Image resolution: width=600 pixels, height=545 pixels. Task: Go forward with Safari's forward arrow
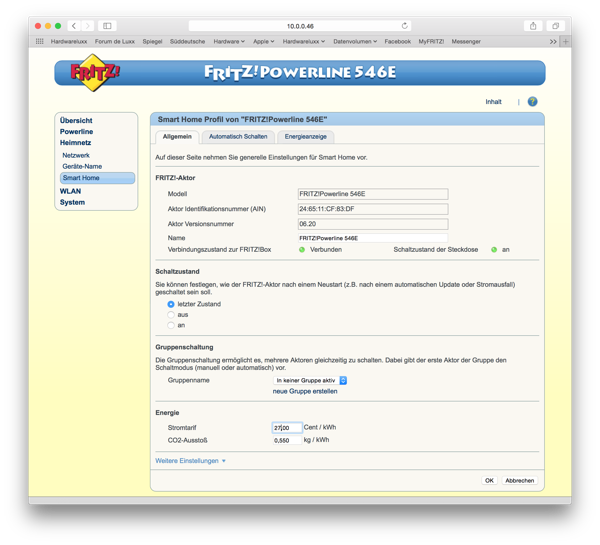click(88, 26)
